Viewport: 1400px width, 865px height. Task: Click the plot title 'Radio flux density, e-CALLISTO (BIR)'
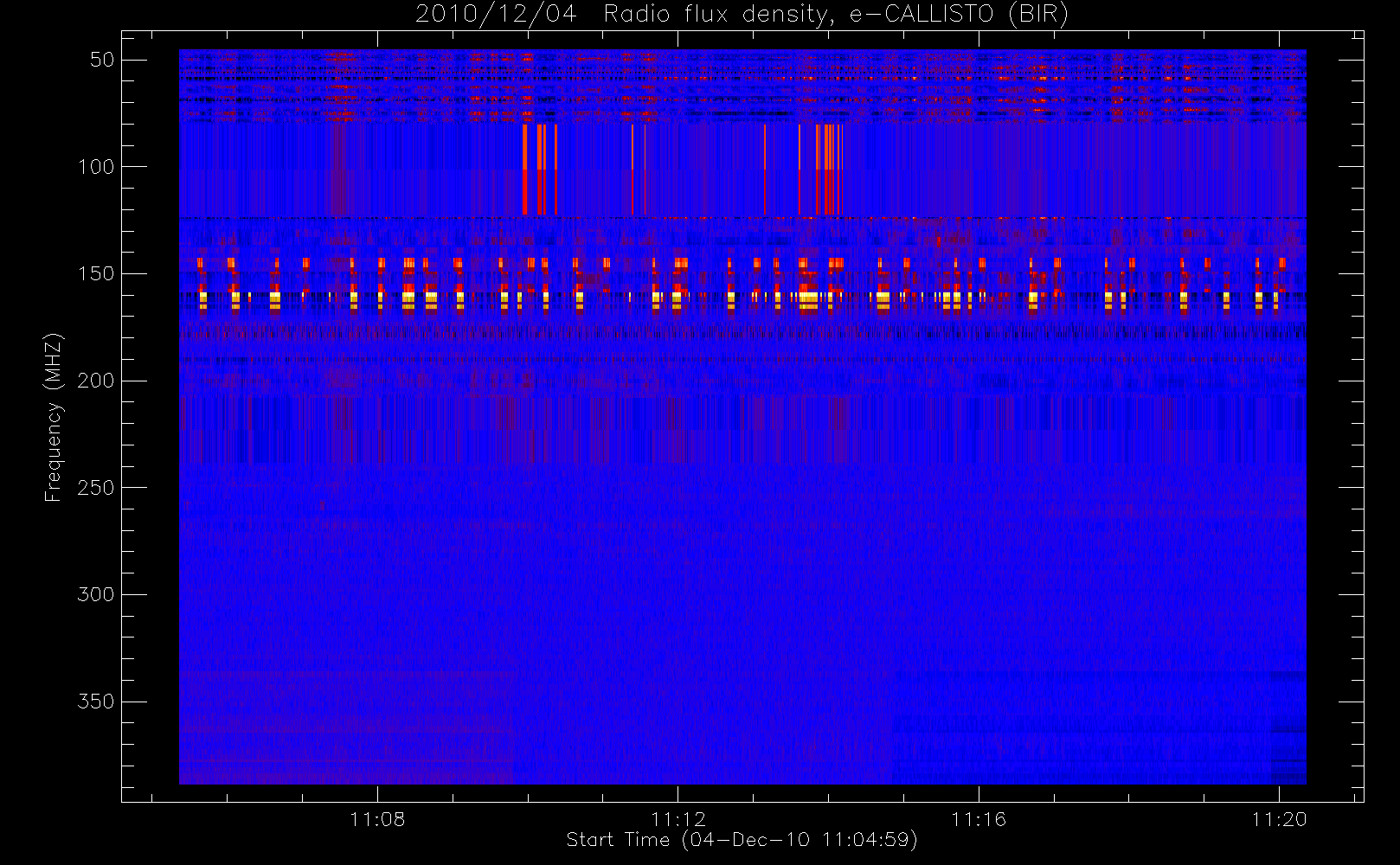tap(836, 15)
